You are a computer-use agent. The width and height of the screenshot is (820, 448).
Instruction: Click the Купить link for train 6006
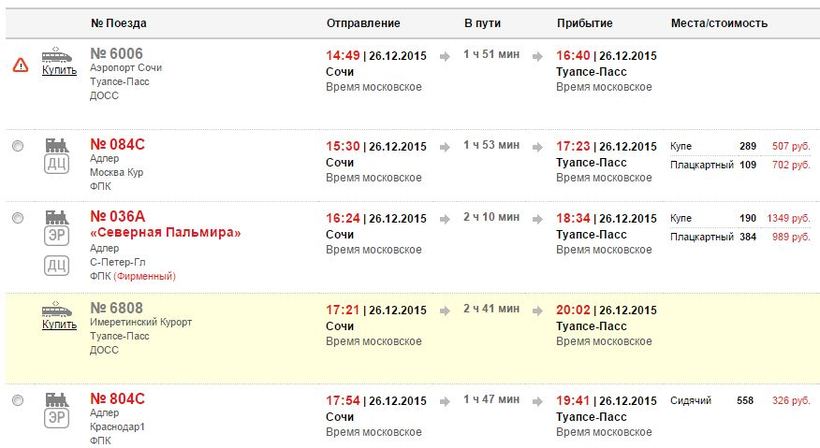[59, 70]
